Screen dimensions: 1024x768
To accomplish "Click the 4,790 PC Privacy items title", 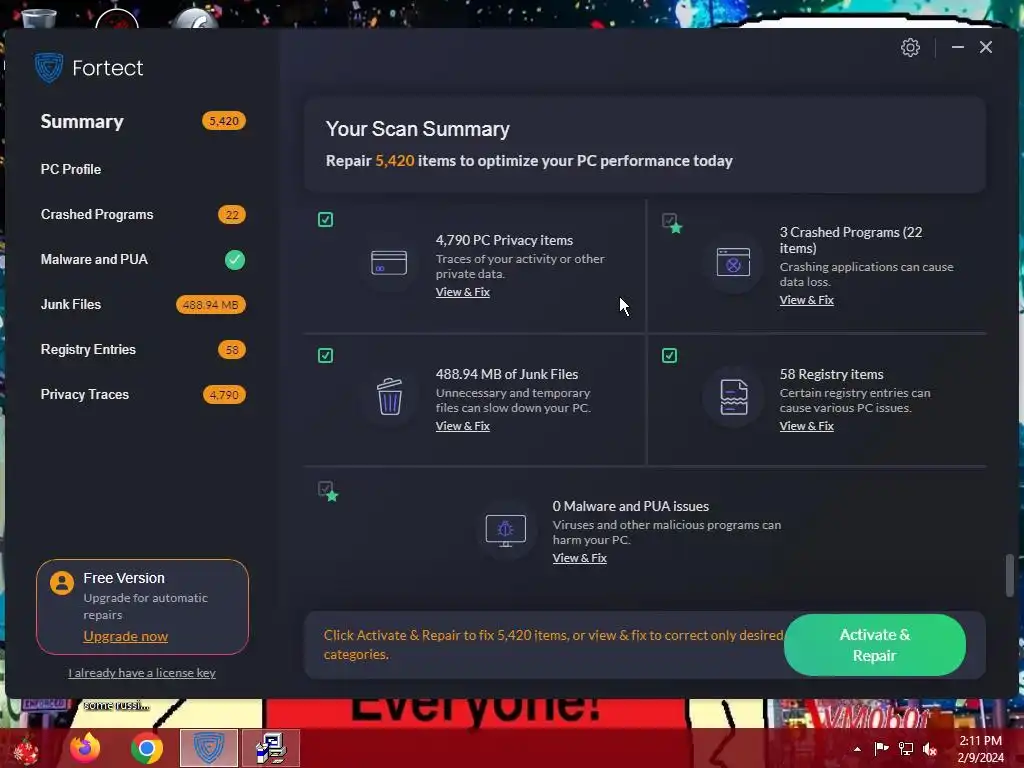I will click(504, 240).
